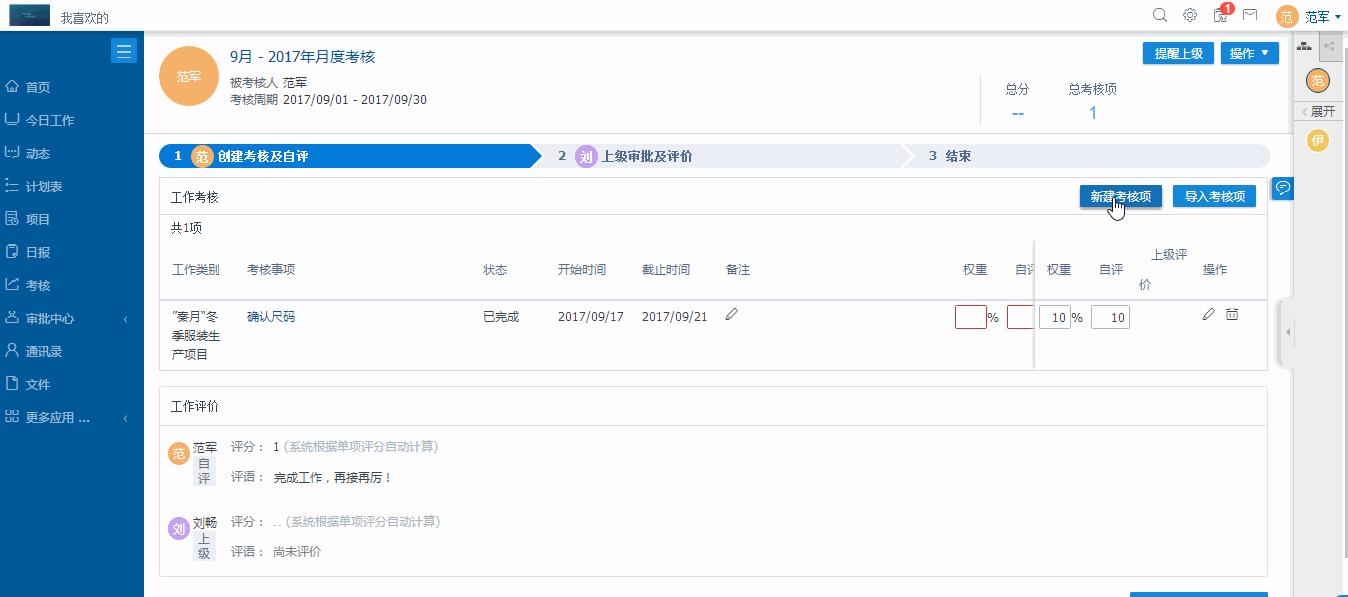
Task: Delete the 确认尺码 item via trash icon
Action: tap(1232, 314)
